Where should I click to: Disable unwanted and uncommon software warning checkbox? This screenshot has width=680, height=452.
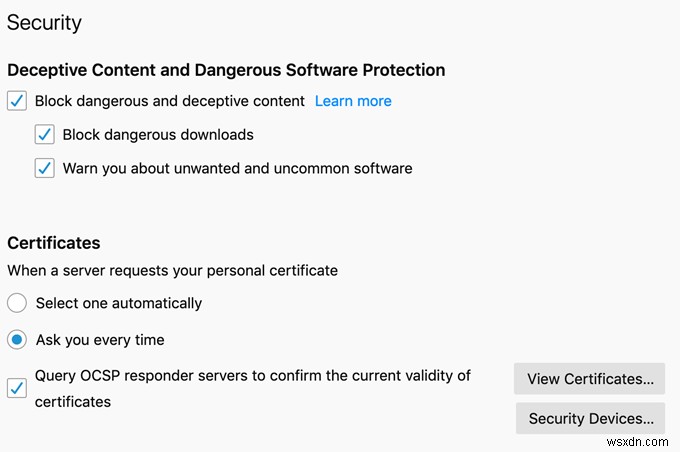click(x=45, y=169)
